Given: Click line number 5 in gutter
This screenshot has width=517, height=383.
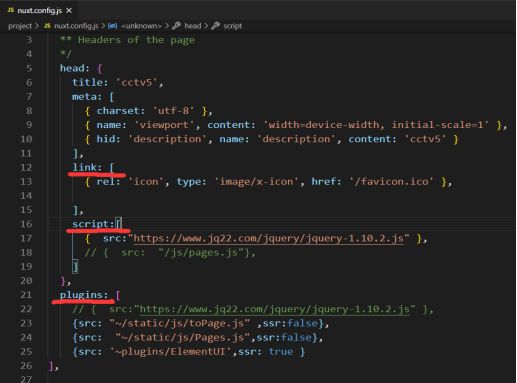Looking at the screenshot, I should click(29, 68).
